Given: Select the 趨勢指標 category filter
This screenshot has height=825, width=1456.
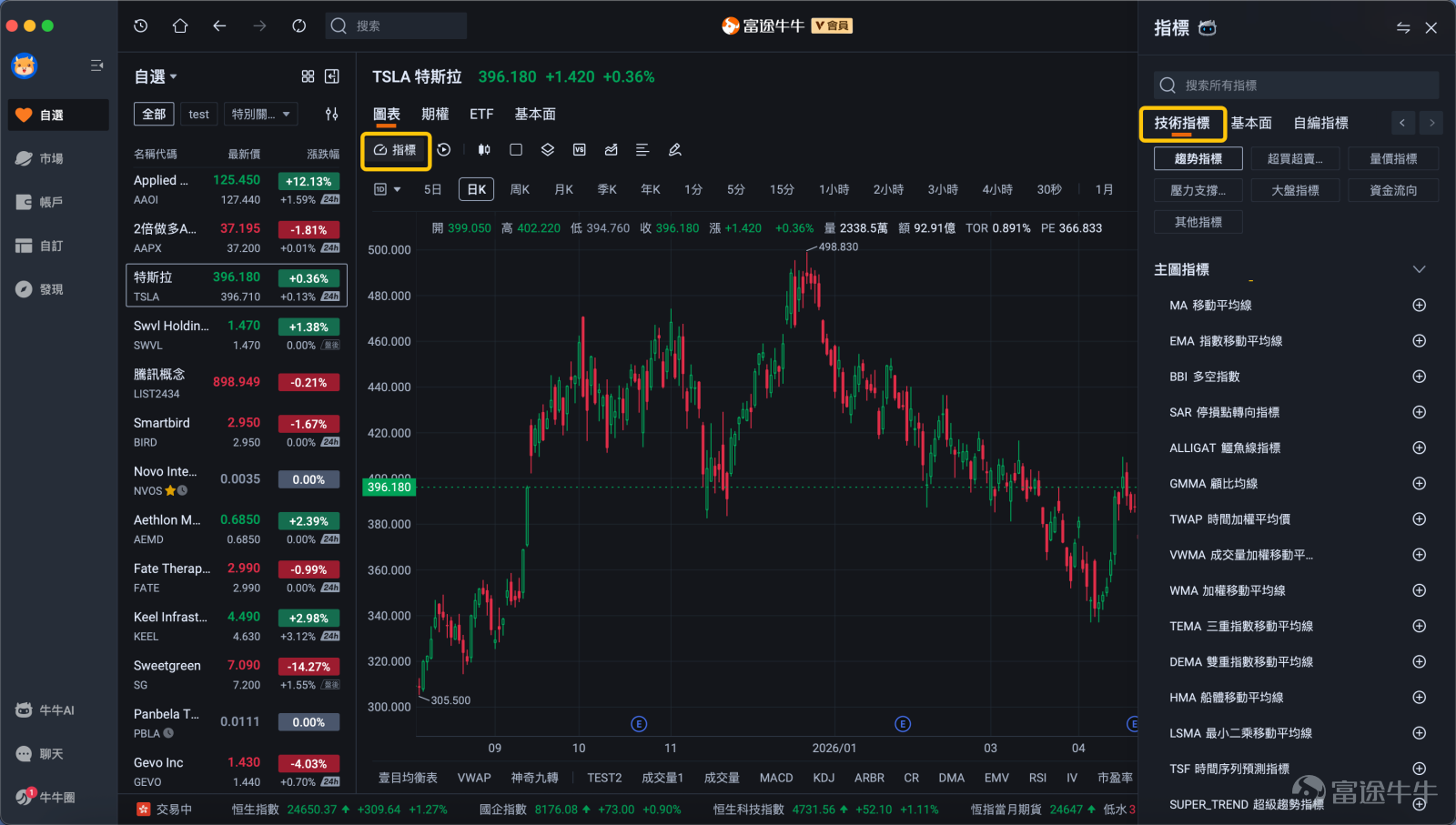Looking at the screenshot, I should point(1198,159).
